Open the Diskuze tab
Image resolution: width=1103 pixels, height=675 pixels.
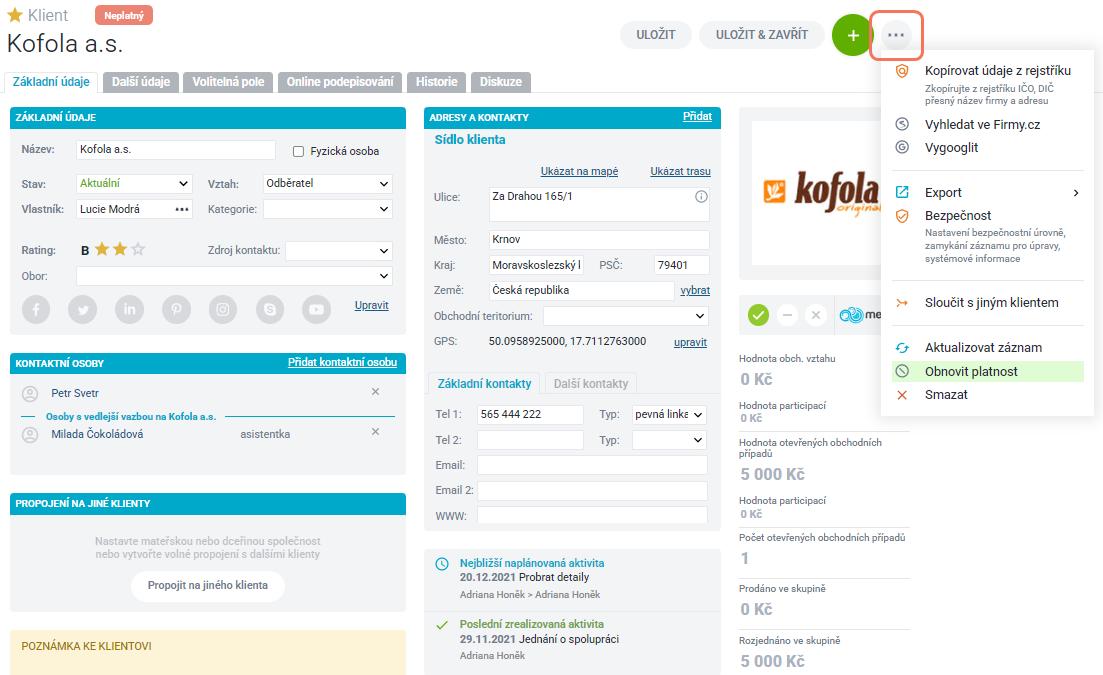501,82
